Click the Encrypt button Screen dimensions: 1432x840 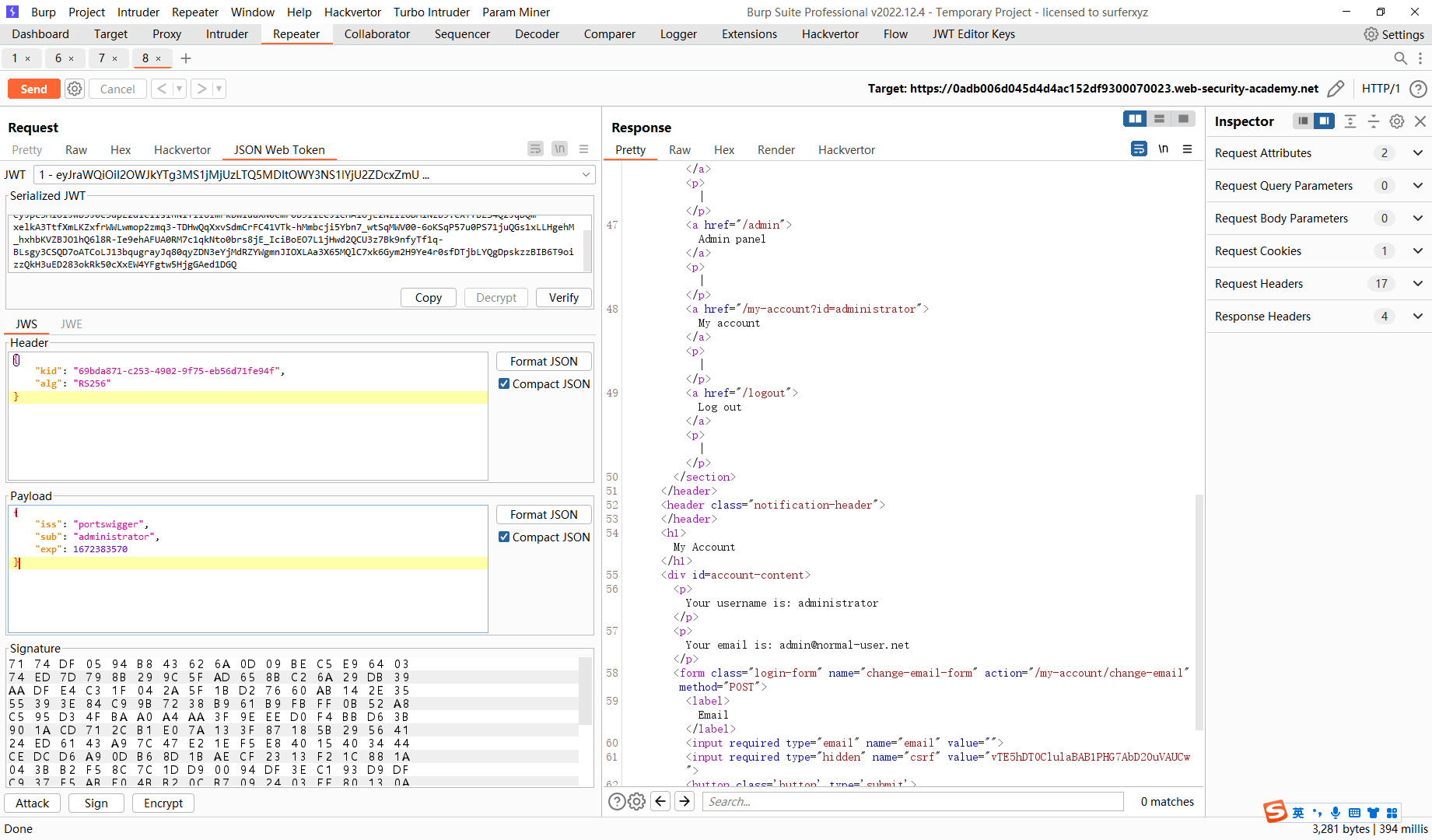click(163, 803)
